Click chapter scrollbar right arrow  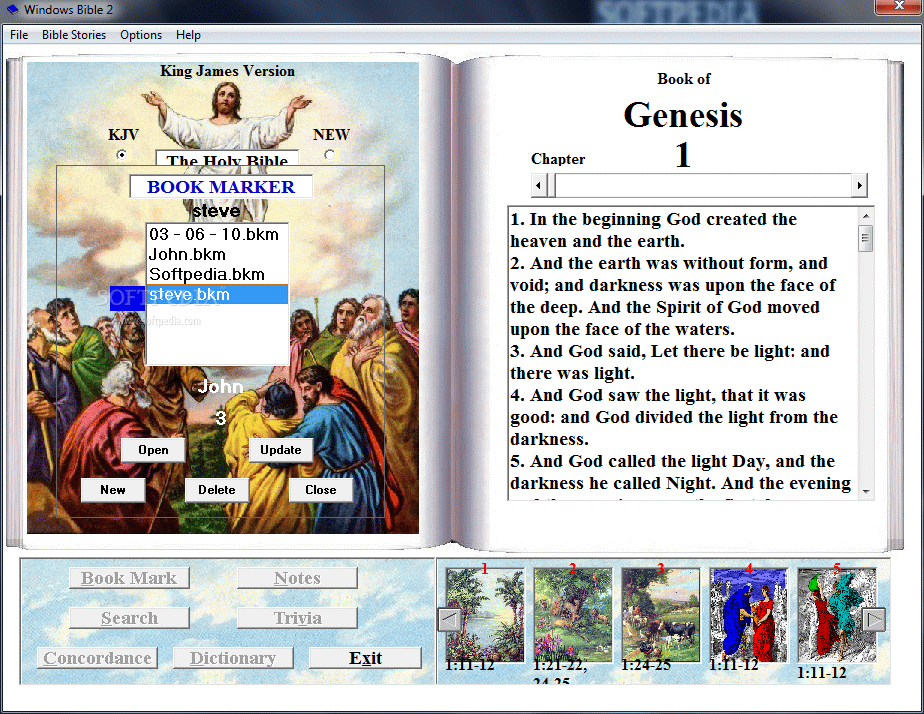point(859,186)
